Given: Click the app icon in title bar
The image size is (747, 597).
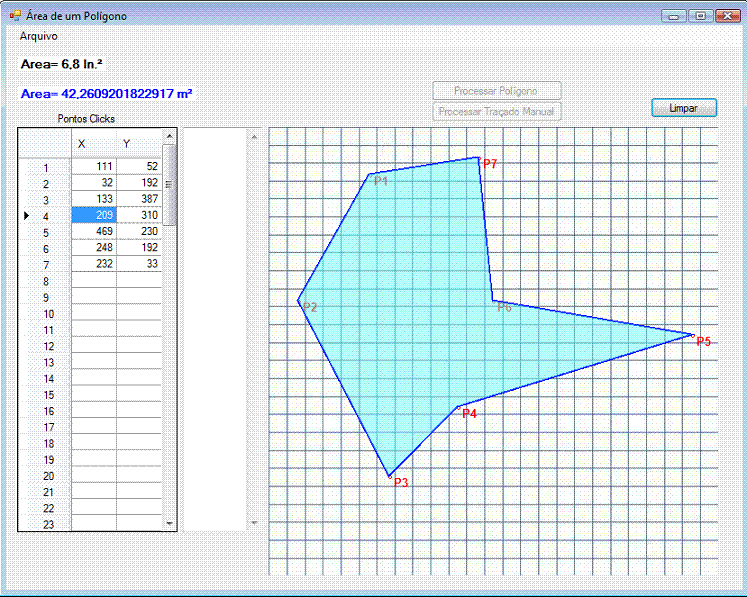Looking at the screenshot, I should point(15,16).
